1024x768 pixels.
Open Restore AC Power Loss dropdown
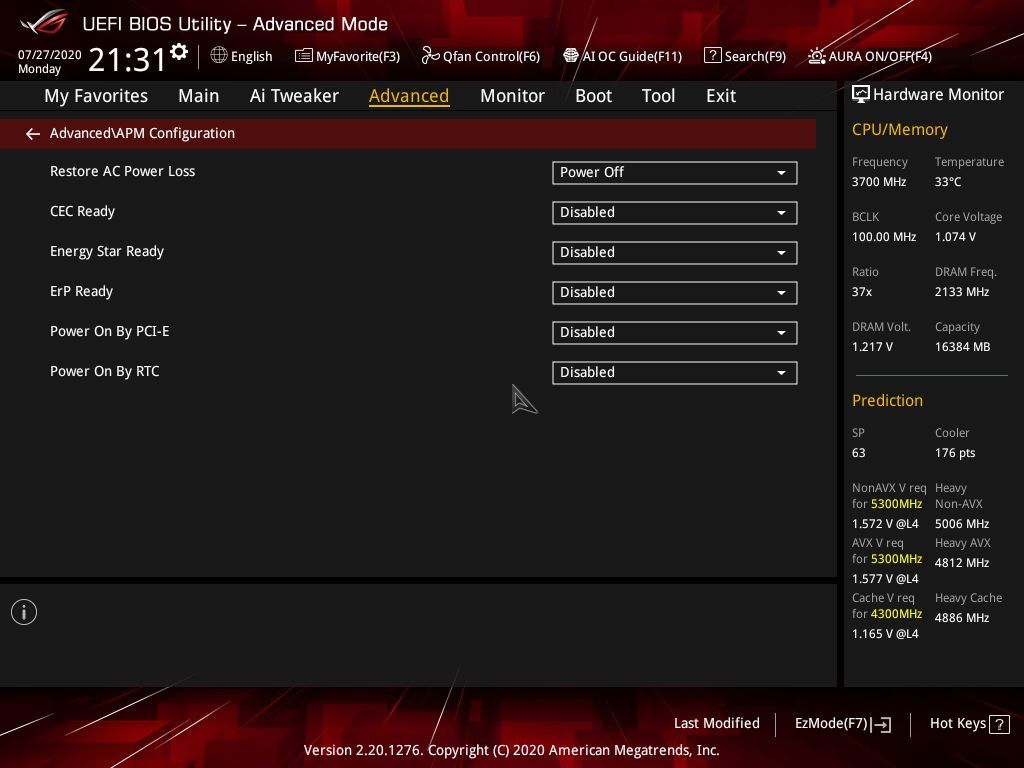point(675,172)
